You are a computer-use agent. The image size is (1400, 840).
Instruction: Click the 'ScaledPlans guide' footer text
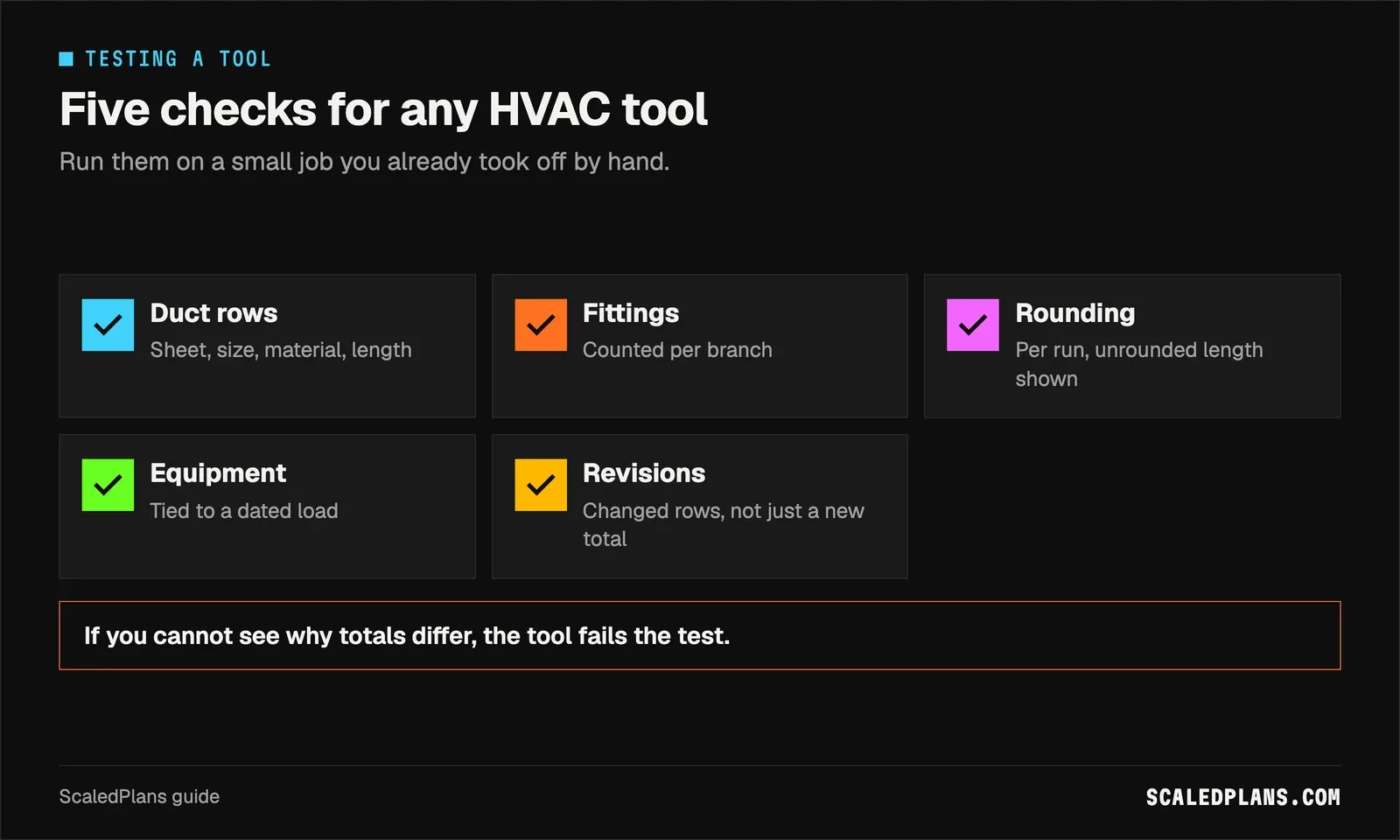pos(139,796)
